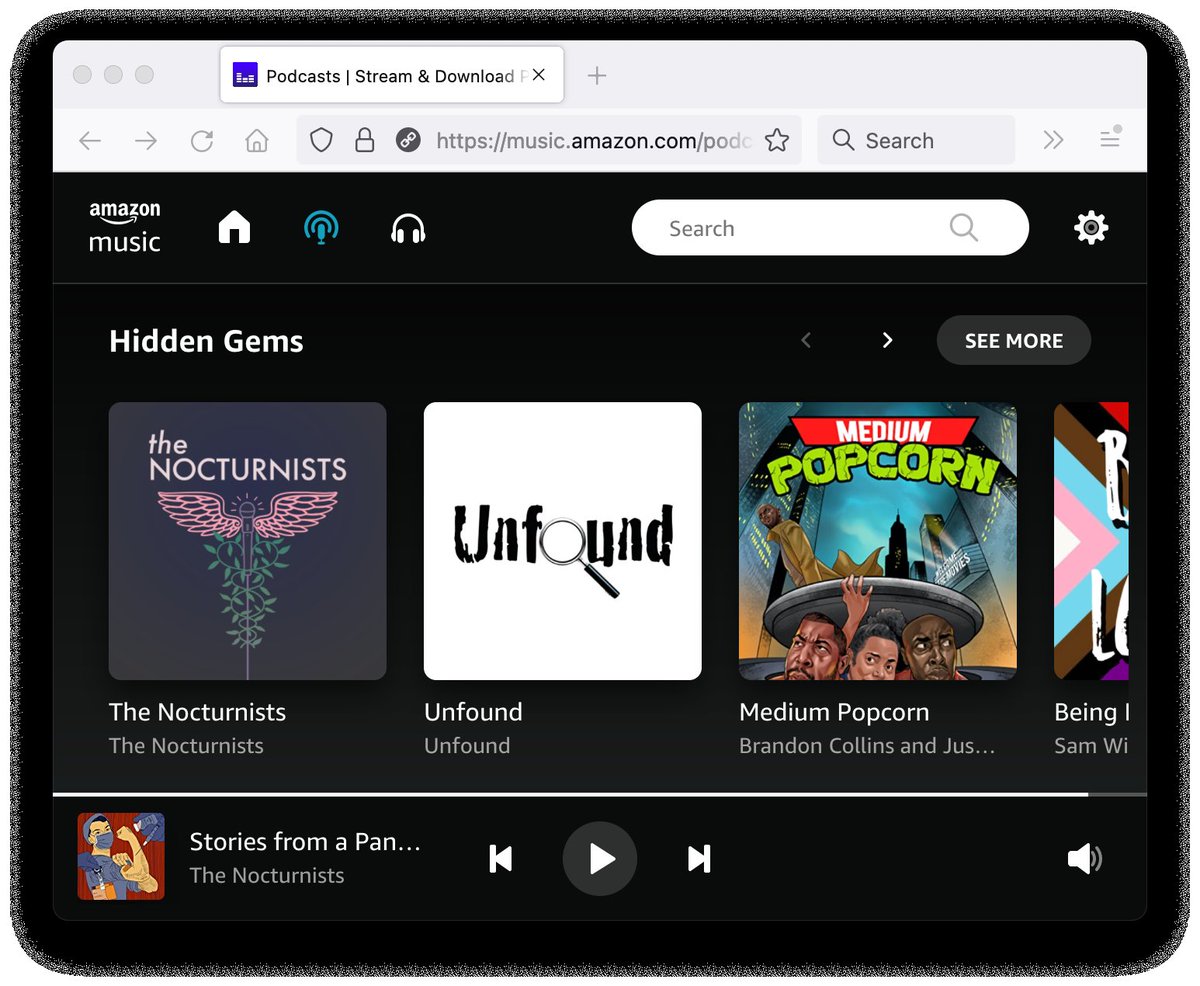Open Unfound podcast cover art
The width and height of the screenshot is (1200, 986).
pos(563,541)
